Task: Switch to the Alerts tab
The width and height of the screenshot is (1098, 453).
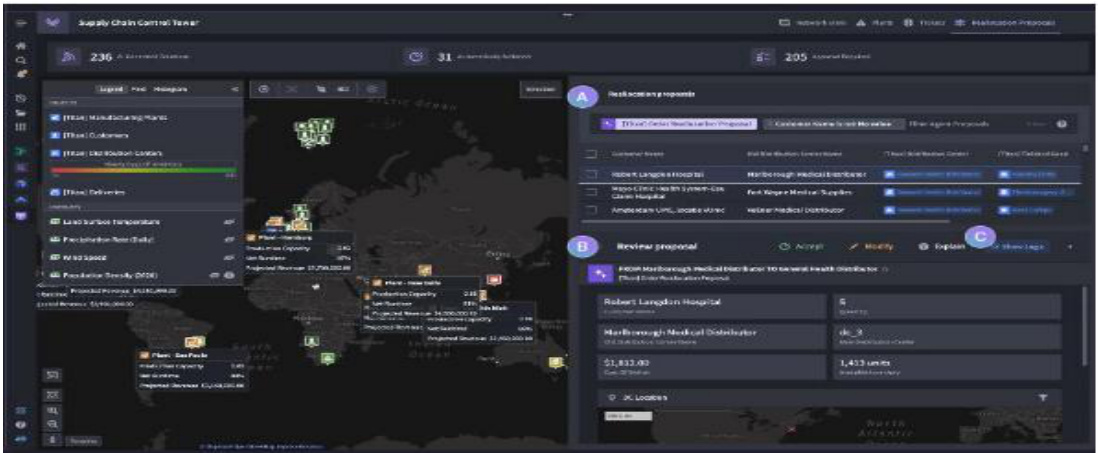Action: pos(874,23)
